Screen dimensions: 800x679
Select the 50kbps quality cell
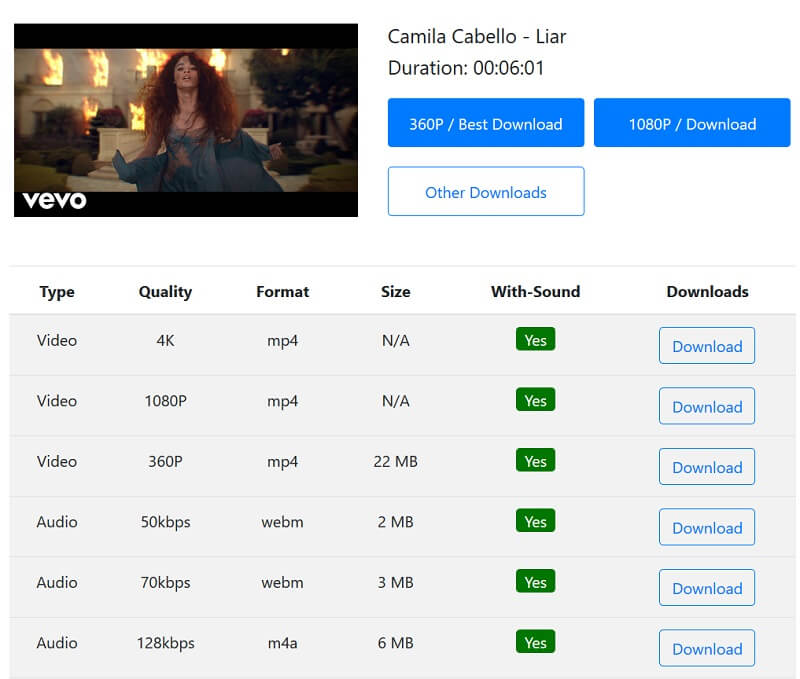click(165, 522)
